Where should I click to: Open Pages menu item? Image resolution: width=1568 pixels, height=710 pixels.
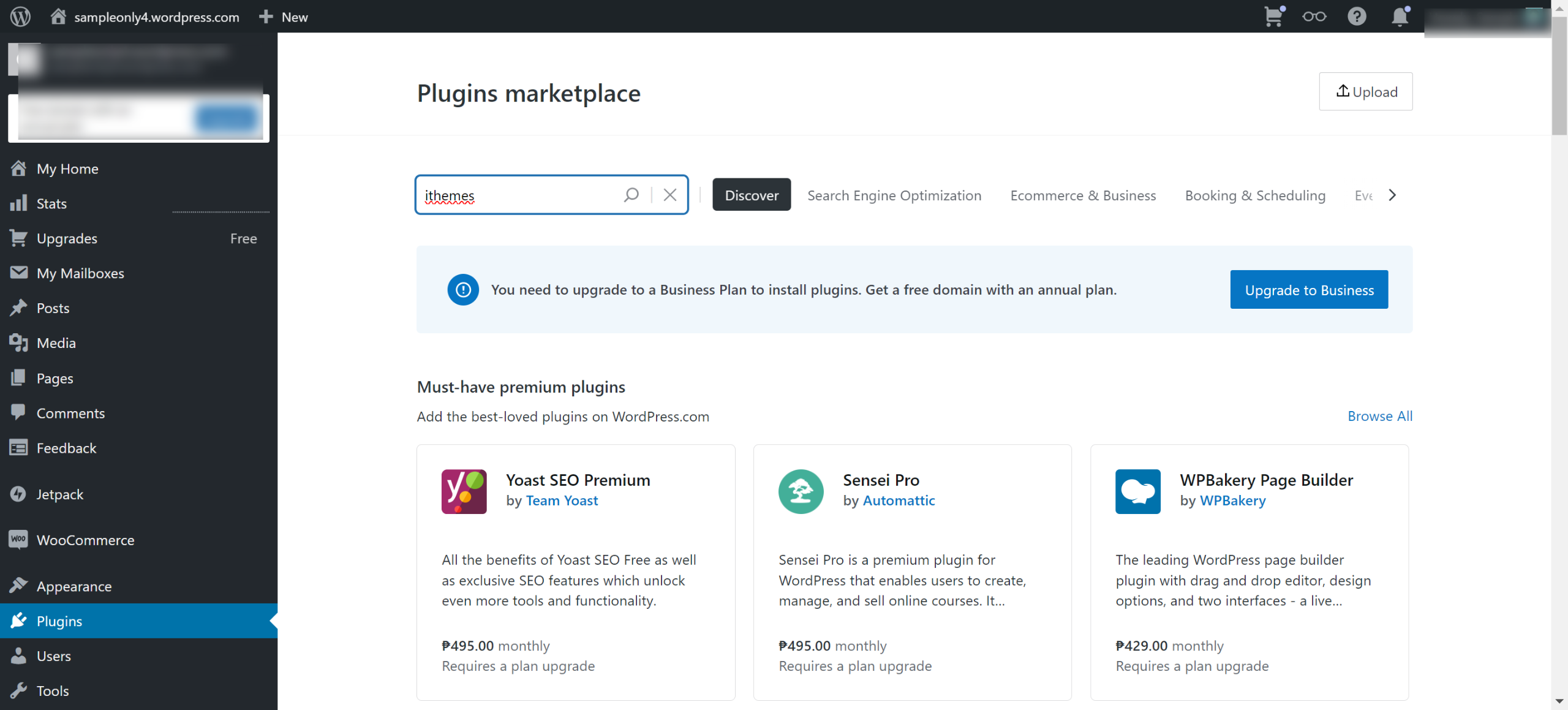pos(138,378)
